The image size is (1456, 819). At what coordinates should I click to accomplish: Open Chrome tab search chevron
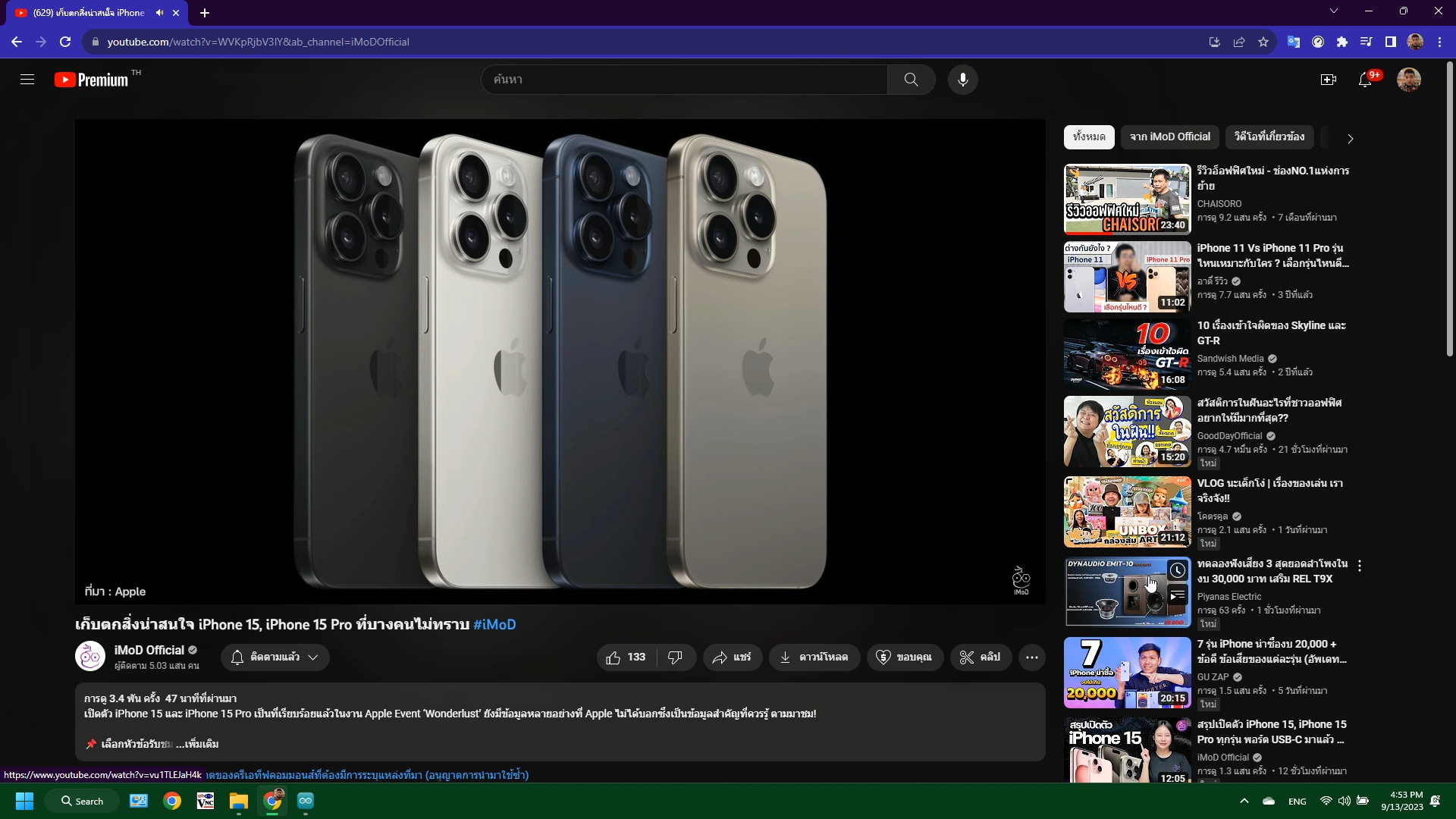(1334, 11)
